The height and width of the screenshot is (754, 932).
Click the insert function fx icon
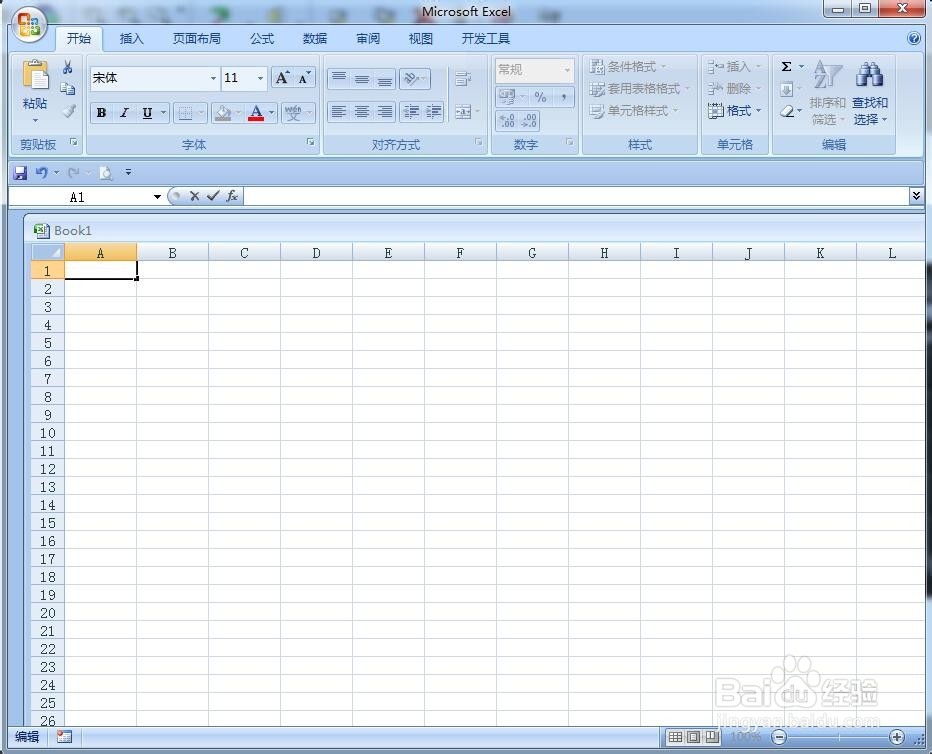[232, 195]
